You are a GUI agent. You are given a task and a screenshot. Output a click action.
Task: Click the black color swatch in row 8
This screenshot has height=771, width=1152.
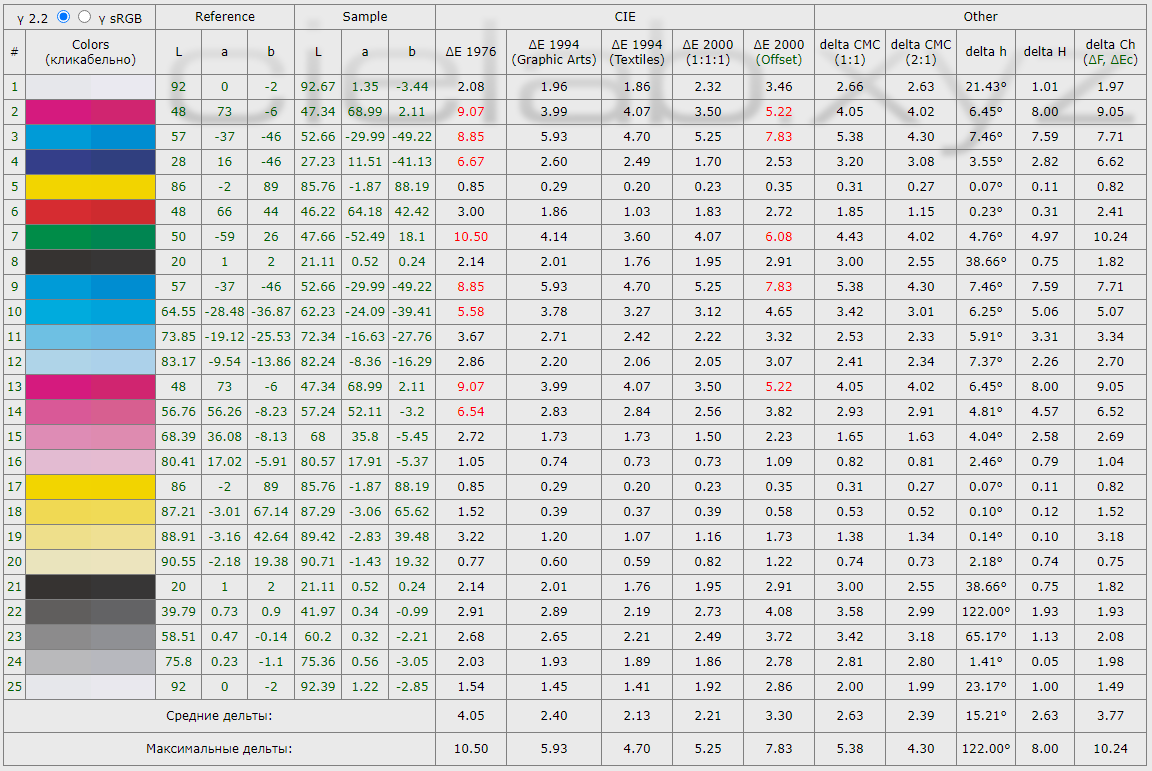90,262
